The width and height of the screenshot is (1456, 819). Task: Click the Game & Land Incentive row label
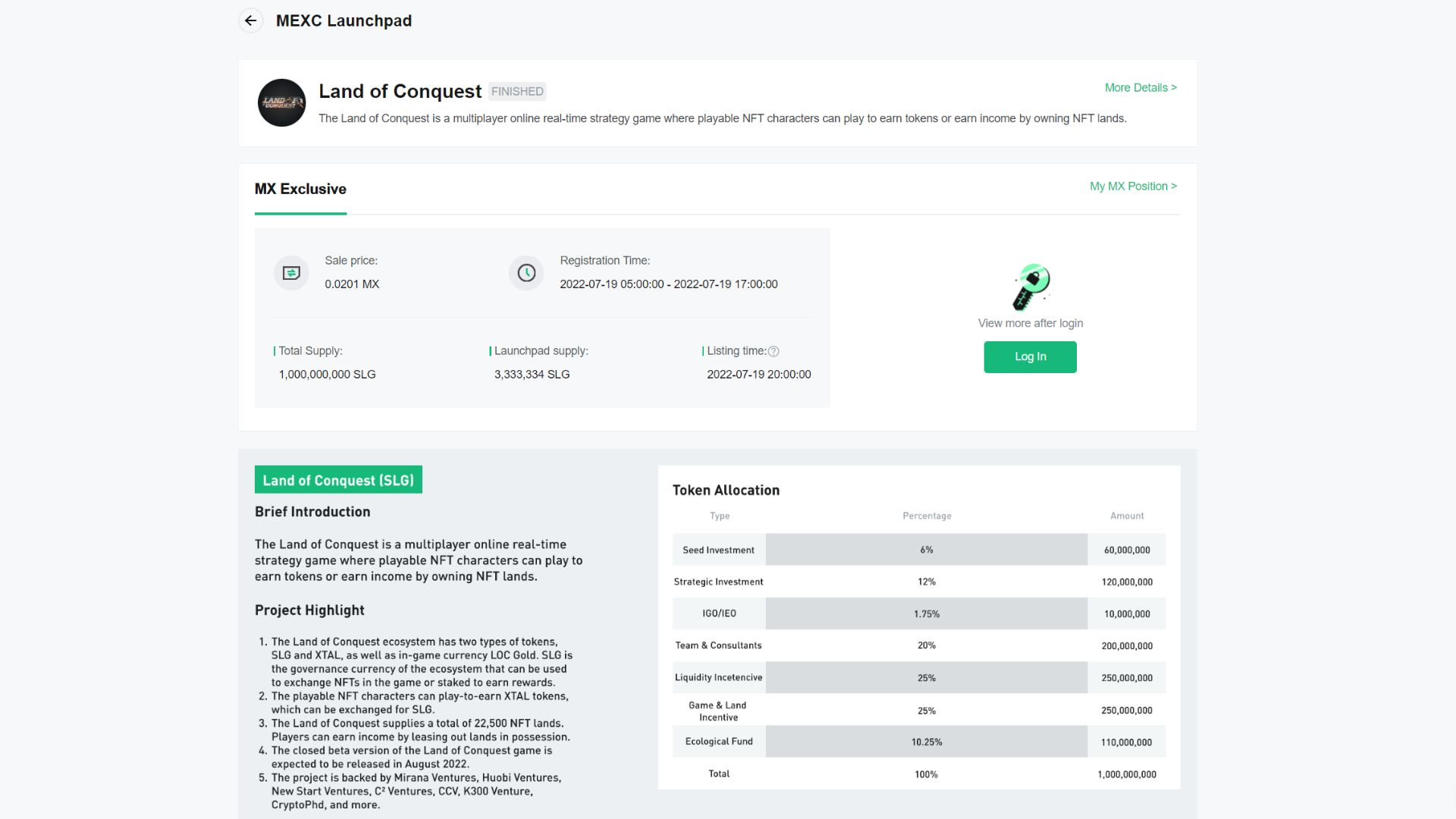718,711
